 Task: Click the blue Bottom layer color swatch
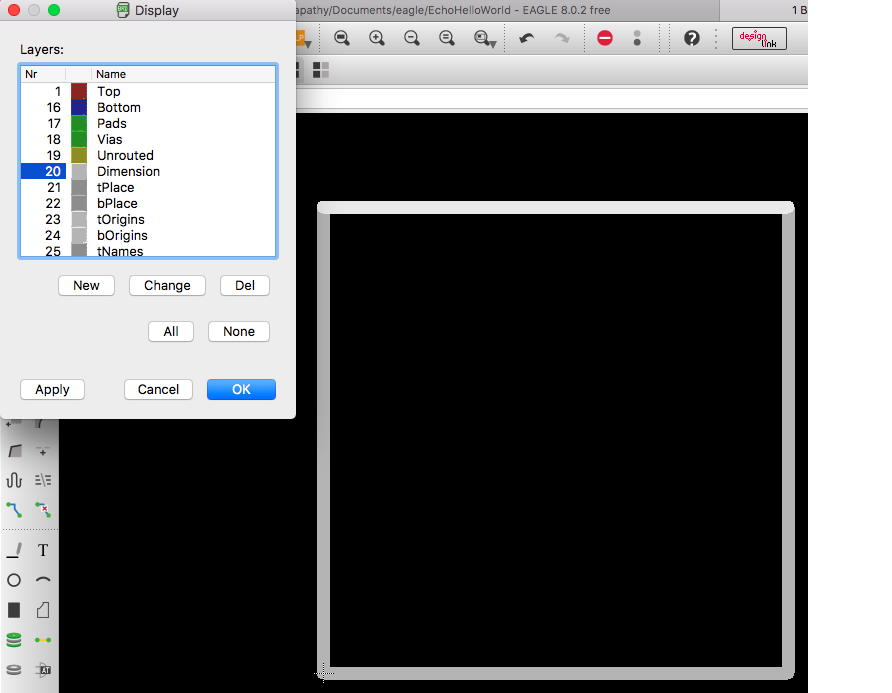pos(79,108)
